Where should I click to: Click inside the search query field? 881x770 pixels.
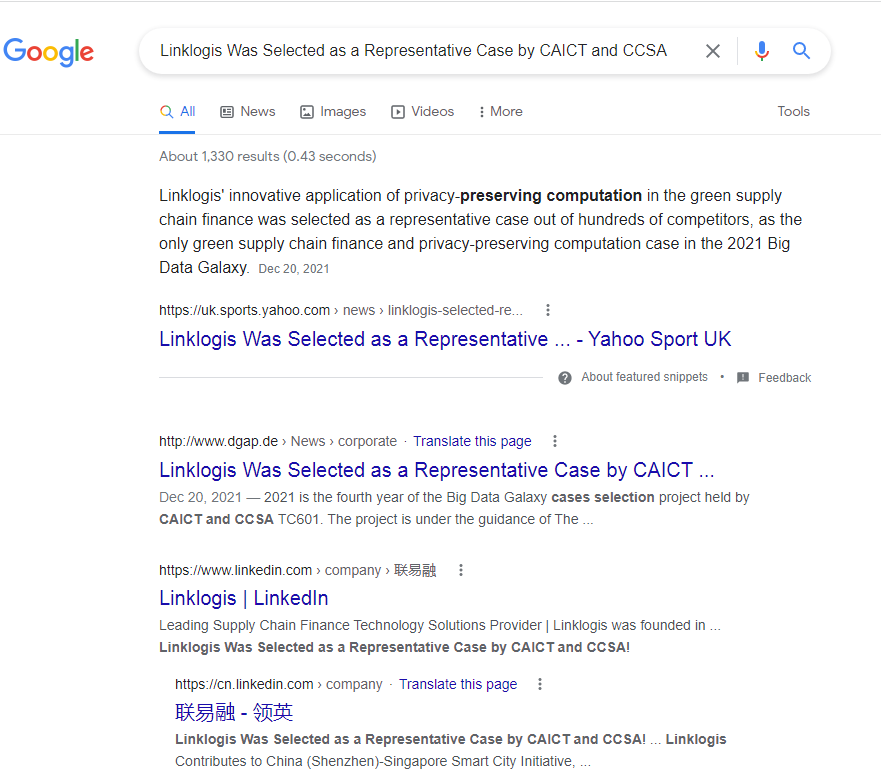(413, 51)
